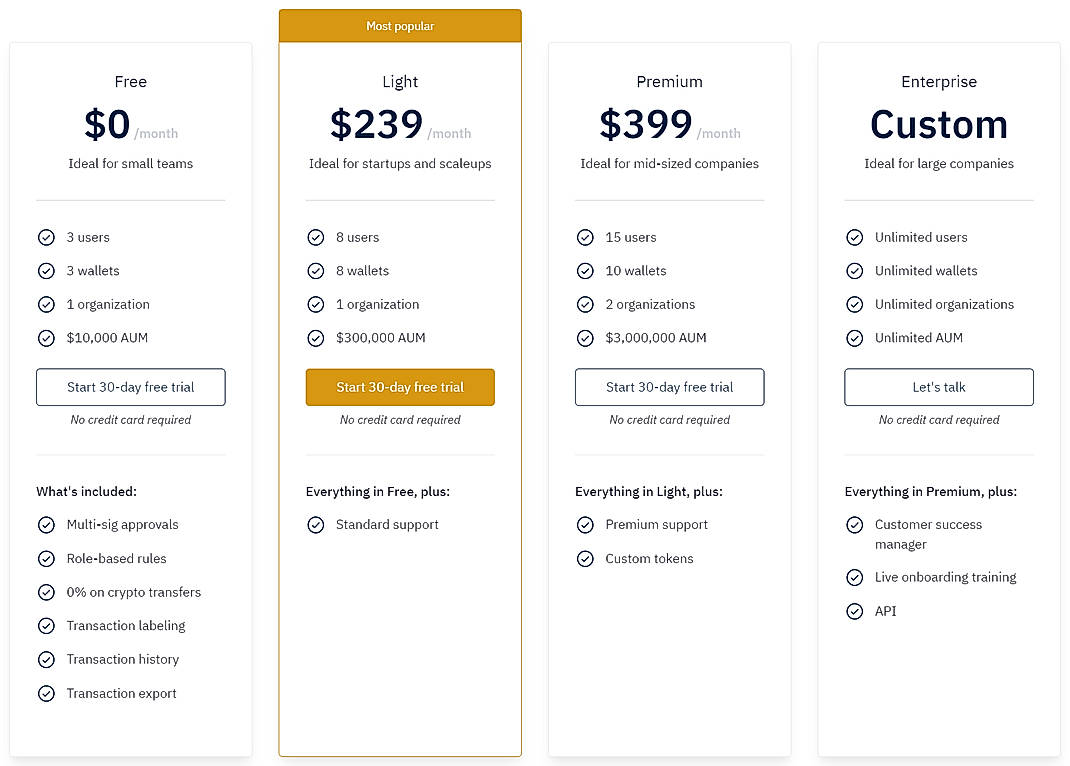Click the checkmark beside Custom tokens
The height and width of the screenshot is (766, 1070).
585,559
